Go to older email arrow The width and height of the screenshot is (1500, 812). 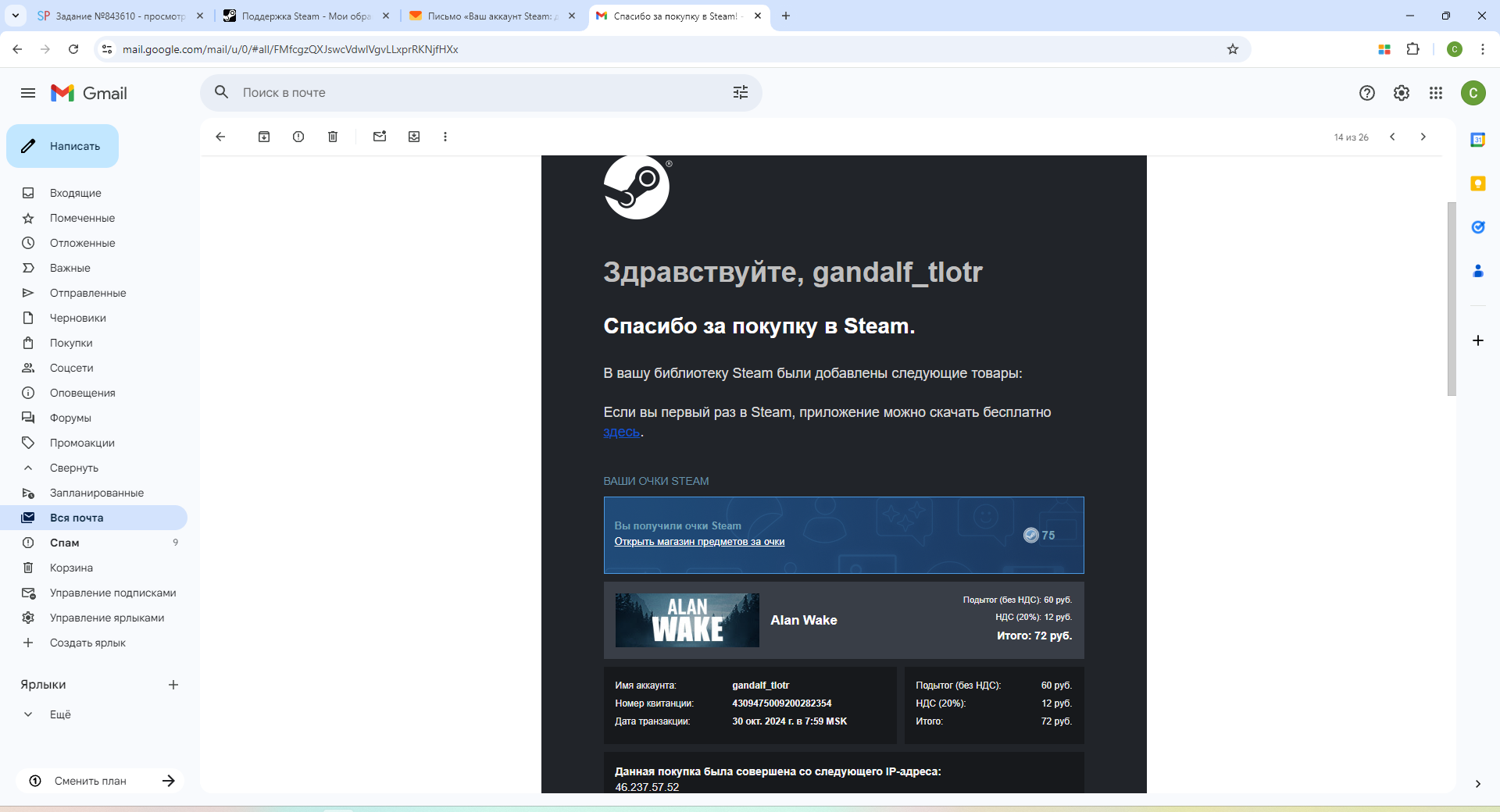tap(1423, 137)
